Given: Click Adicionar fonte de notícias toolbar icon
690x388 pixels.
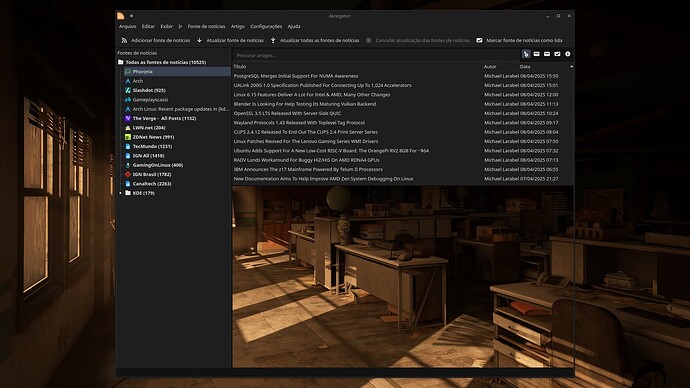Looking at the screenshot, I should coord(125,40).
